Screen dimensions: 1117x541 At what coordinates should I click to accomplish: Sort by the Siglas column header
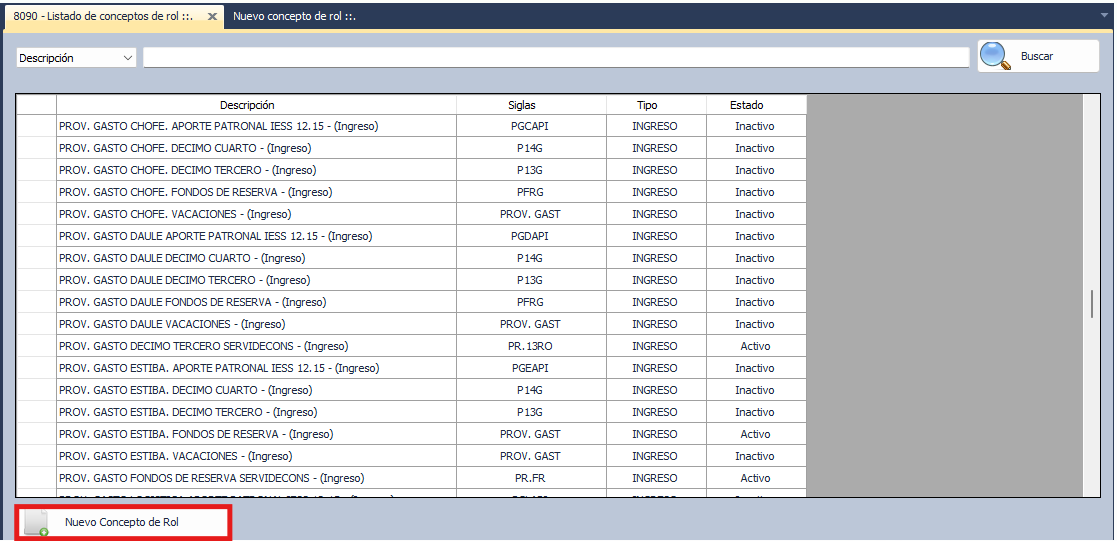click(x=521, y=105)
